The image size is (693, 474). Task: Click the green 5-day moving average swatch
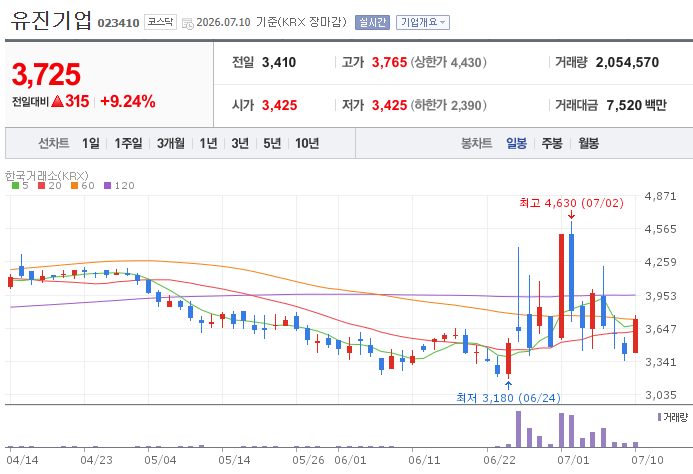coord(15,186)
